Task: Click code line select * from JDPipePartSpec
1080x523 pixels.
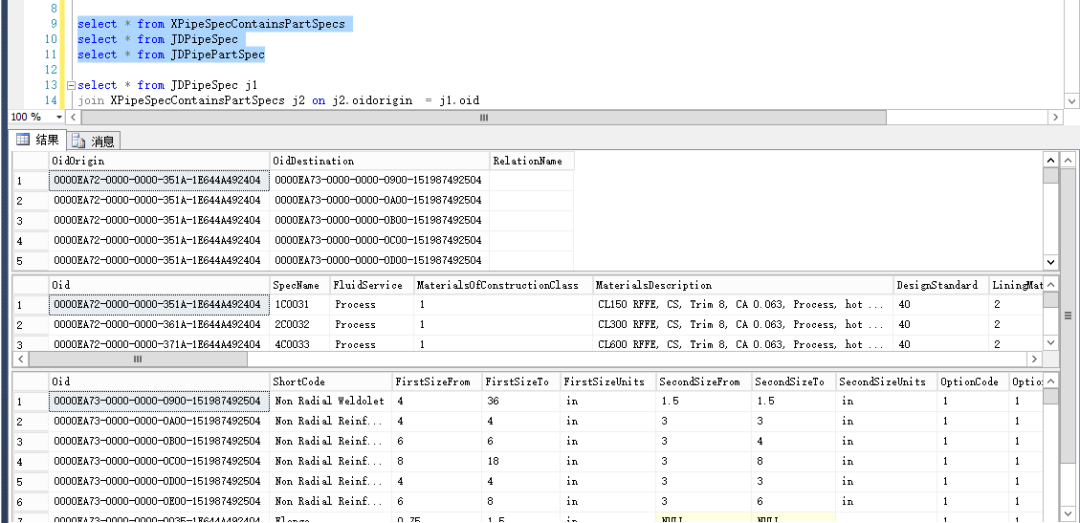Action: (171, 54)
